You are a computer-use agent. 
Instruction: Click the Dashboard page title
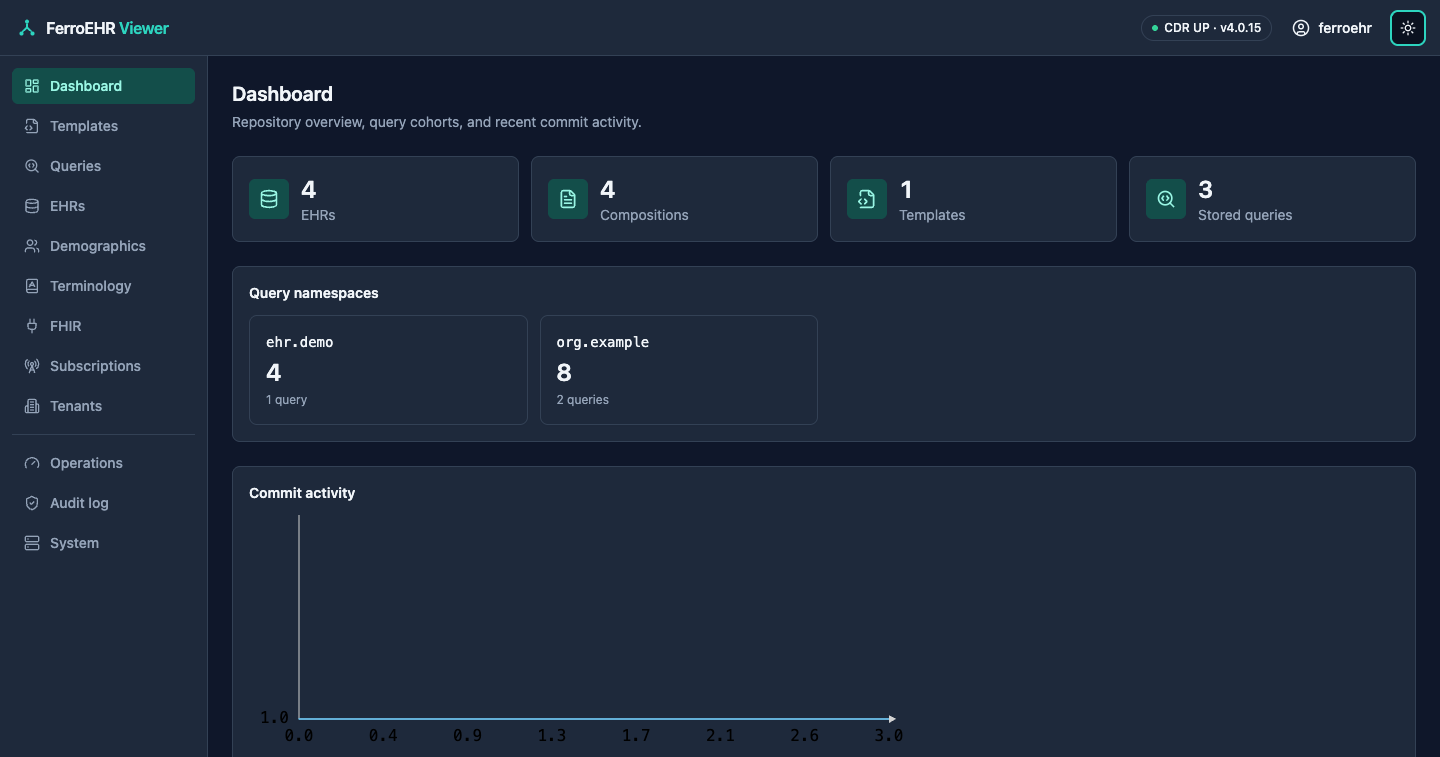(x=282, y=94)
